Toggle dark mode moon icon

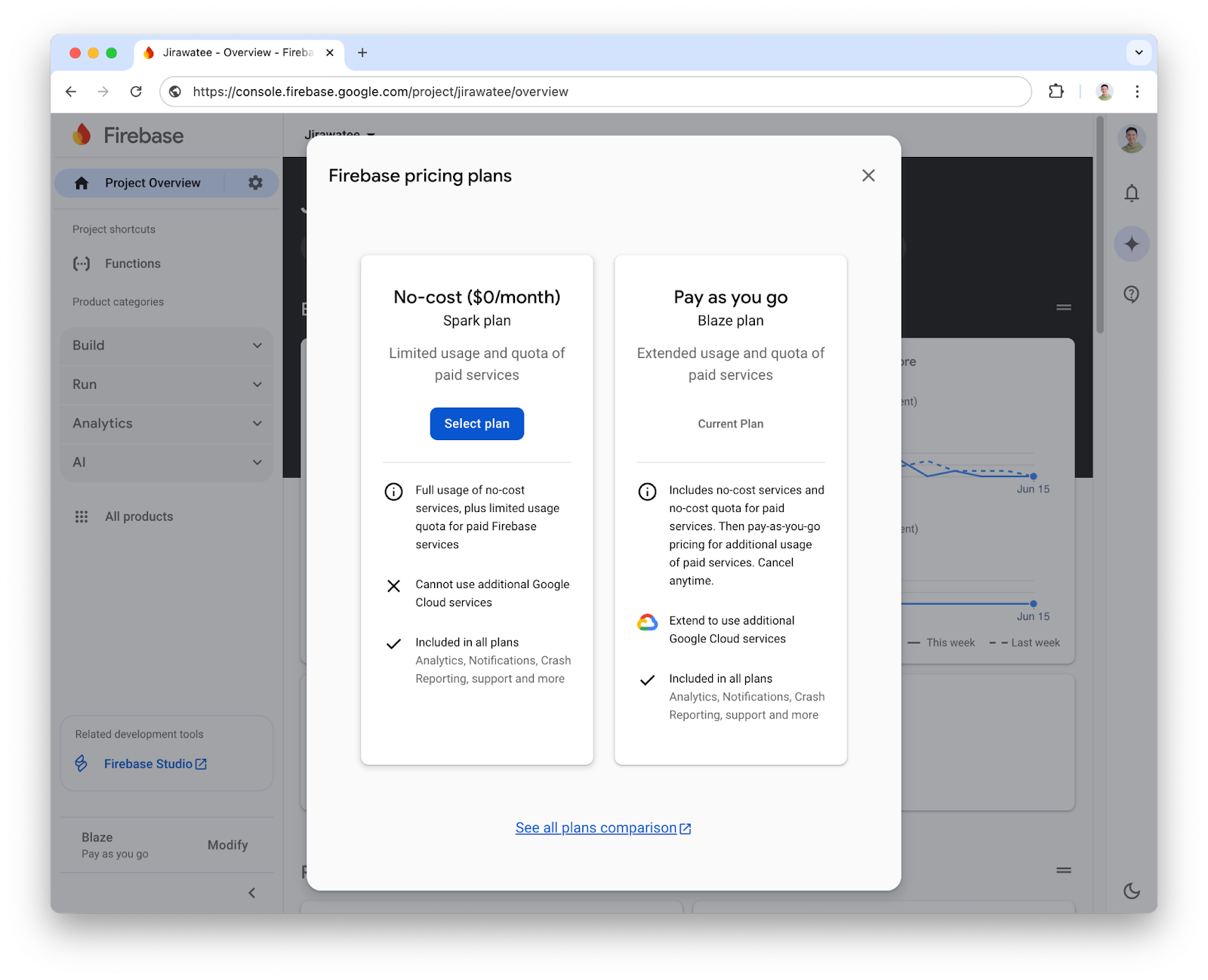1131,891
